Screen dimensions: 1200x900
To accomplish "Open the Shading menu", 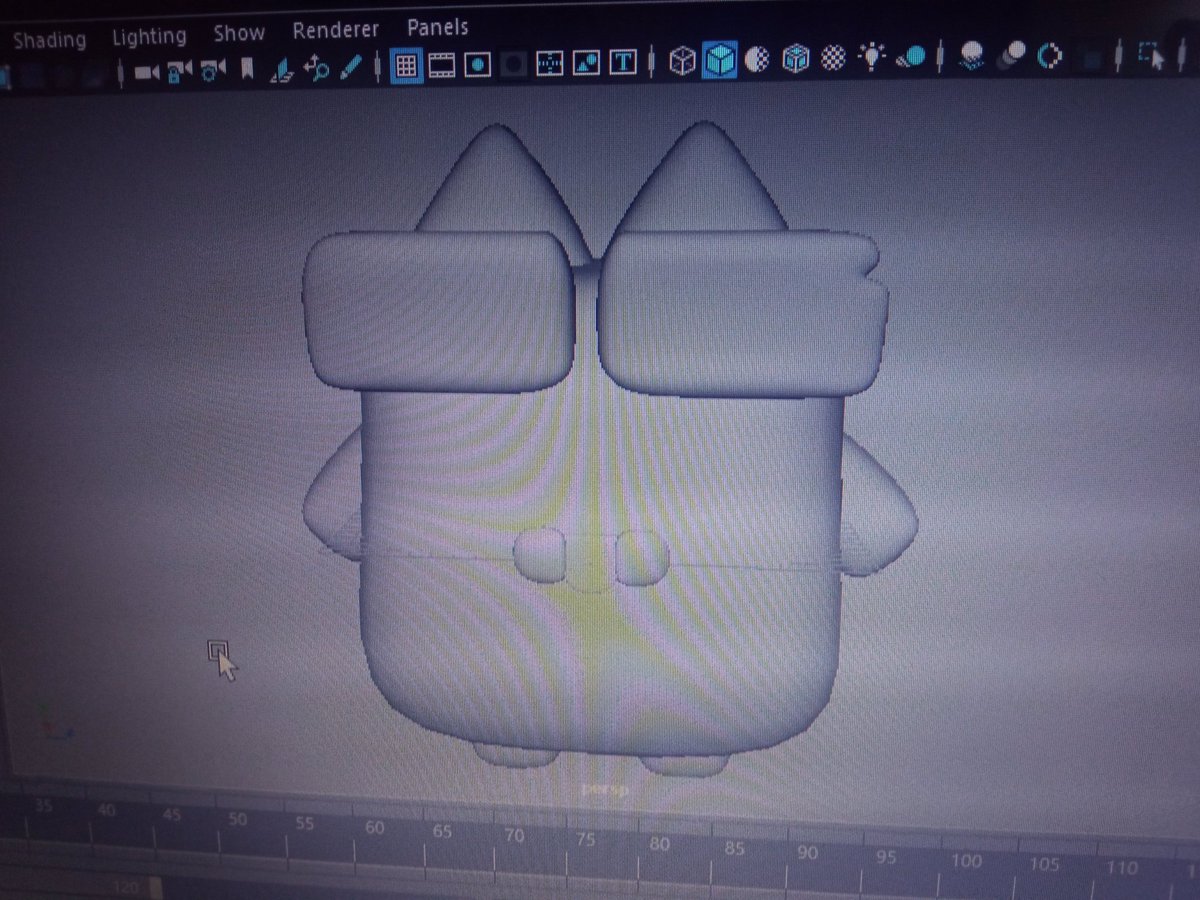I will 49,40.
